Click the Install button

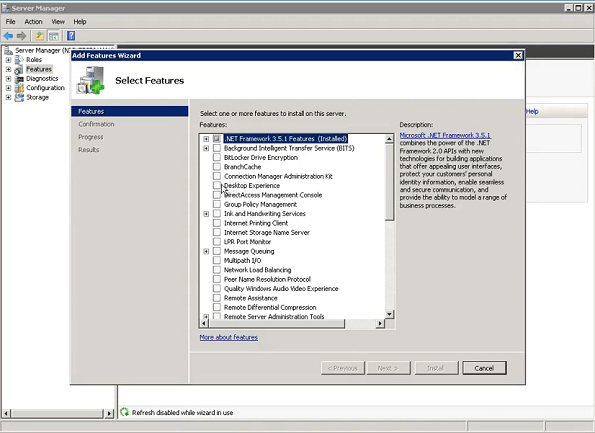tap(436, 368)
